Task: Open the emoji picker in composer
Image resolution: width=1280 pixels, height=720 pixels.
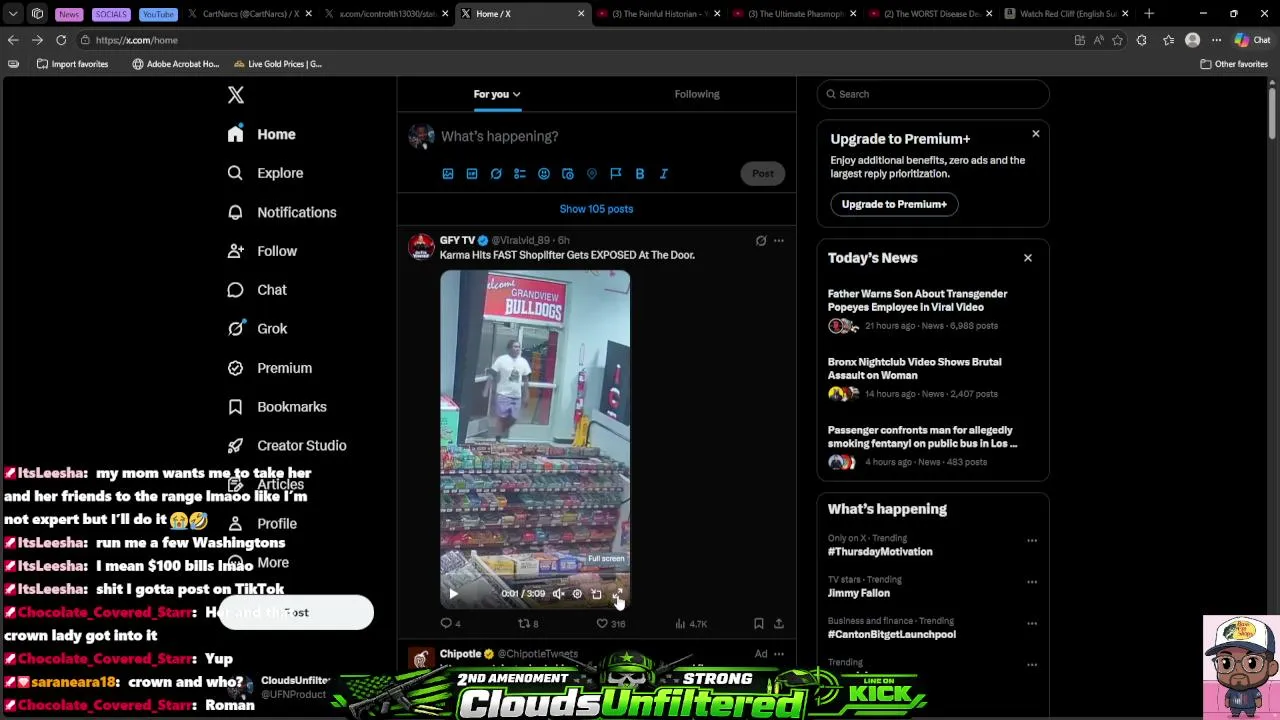Action: pos(544,174)
